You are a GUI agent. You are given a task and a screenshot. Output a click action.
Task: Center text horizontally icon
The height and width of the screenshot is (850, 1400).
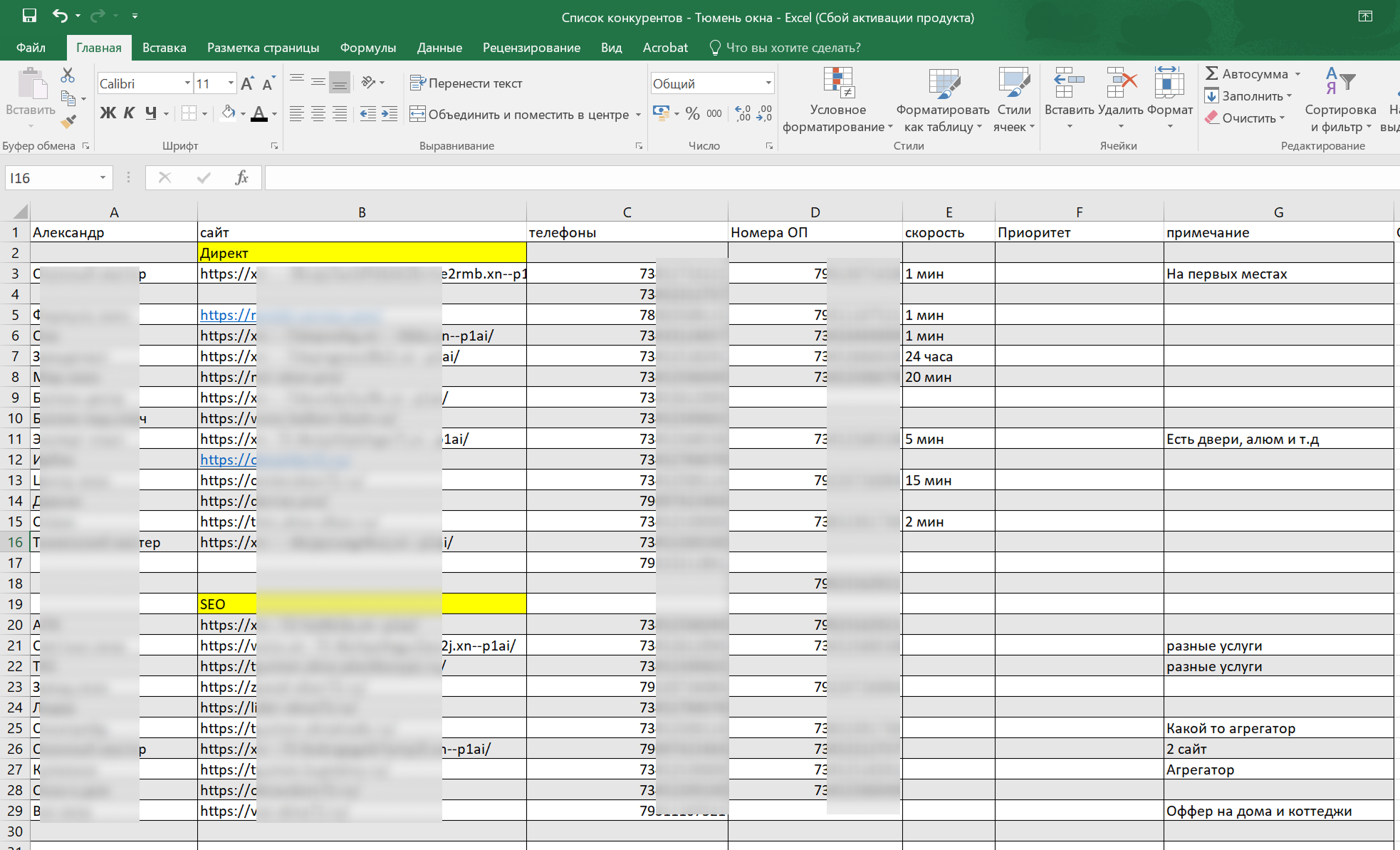coord(318,113)
